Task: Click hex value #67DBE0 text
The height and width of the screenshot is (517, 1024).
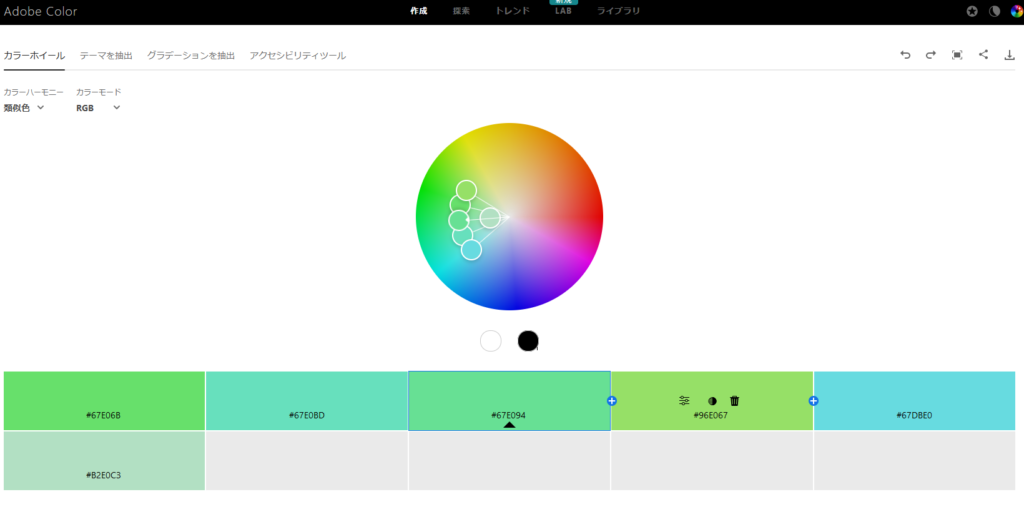Action: (914, 415)
